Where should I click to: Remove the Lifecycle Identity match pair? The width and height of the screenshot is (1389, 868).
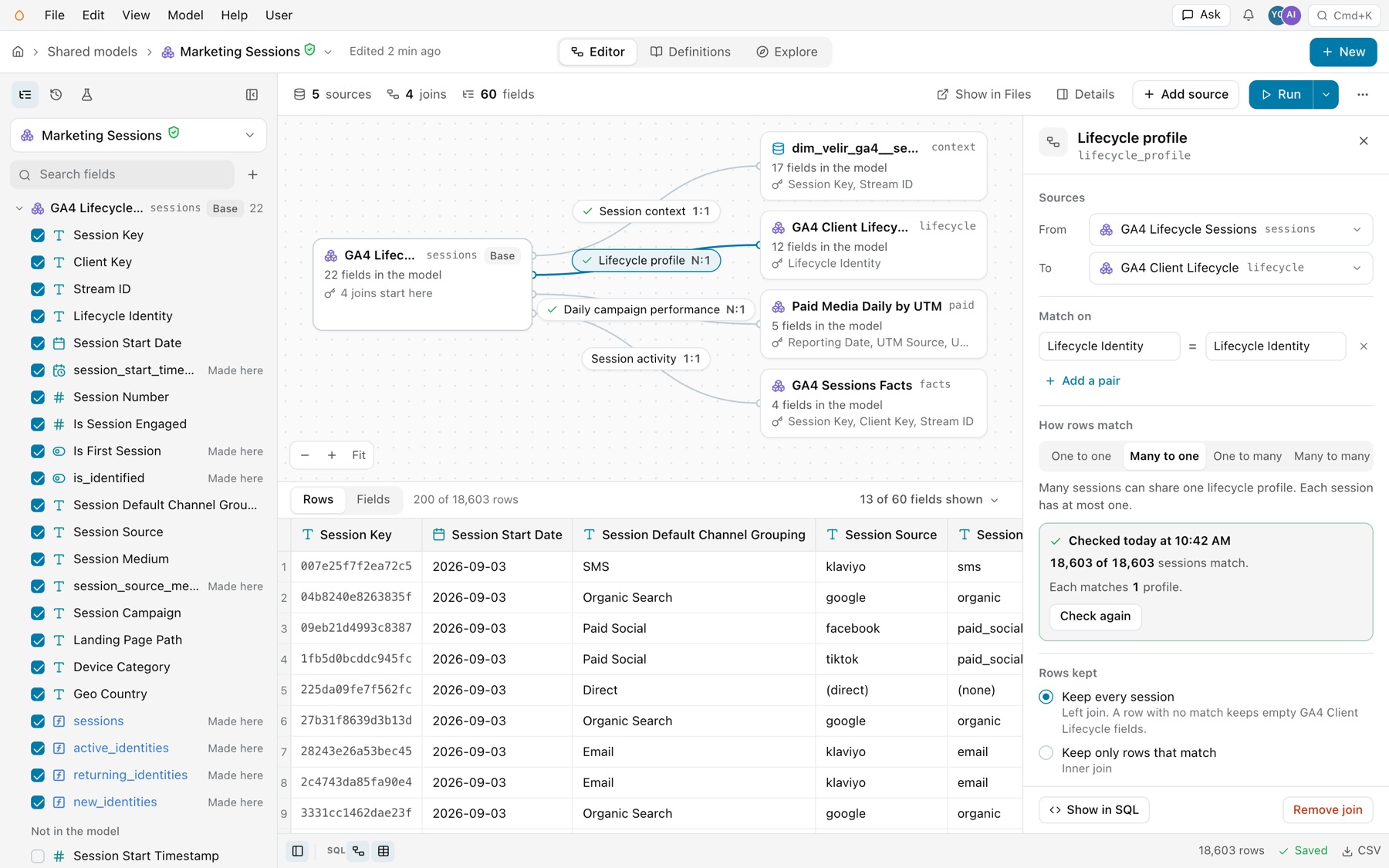click(x=1364, y=346)
